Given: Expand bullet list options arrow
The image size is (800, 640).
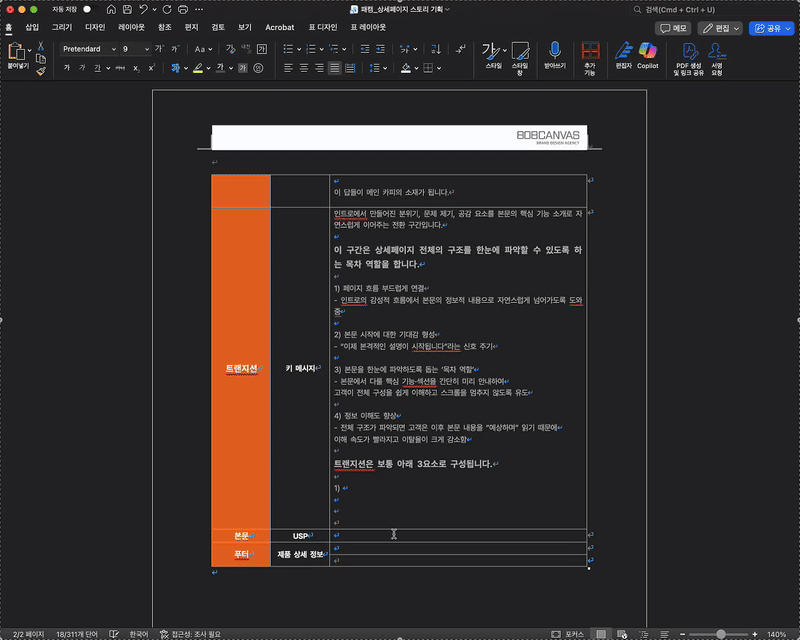Looking at the screenshot, I should click(299, 50).
